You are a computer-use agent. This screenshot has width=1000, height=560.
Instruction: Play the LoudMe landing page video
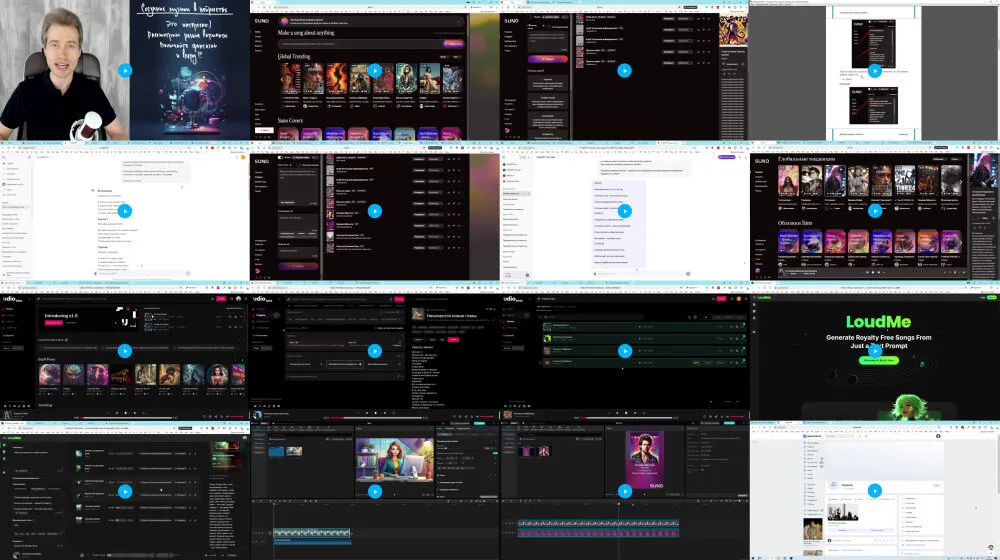coord(874,350)
